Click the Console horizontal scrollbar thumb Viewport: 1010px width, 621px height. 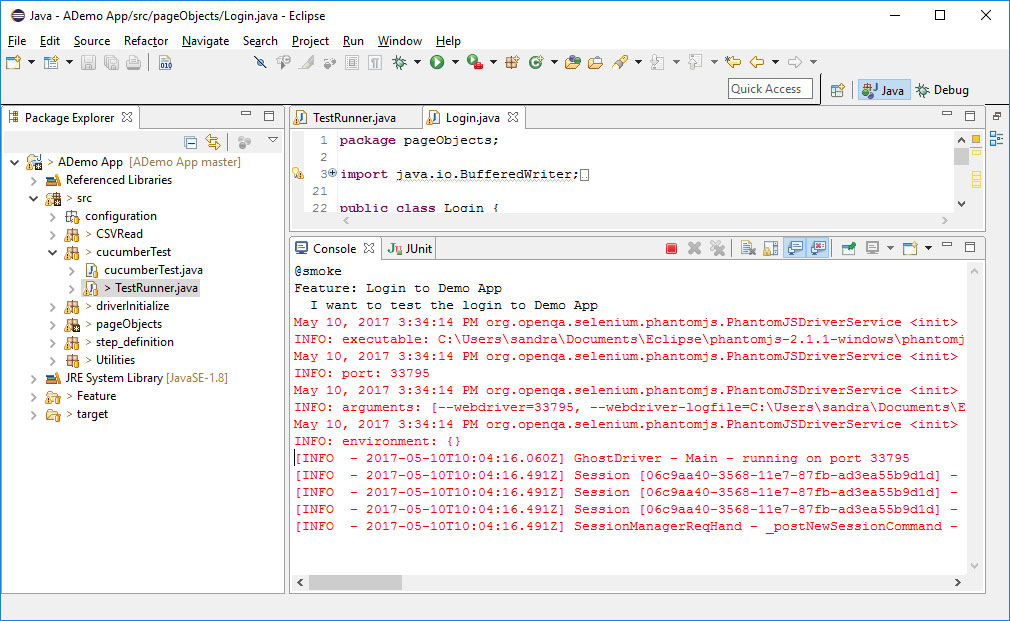[355, 582]
